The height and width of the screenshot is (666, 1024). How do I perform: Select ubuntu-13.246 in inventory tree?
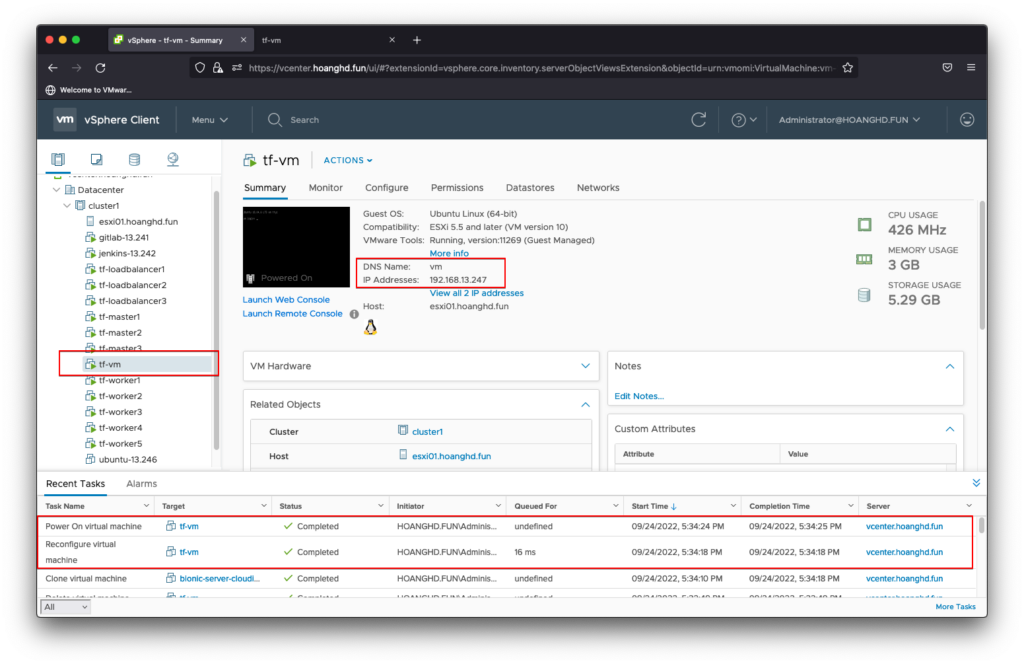[x=127, y=460]
